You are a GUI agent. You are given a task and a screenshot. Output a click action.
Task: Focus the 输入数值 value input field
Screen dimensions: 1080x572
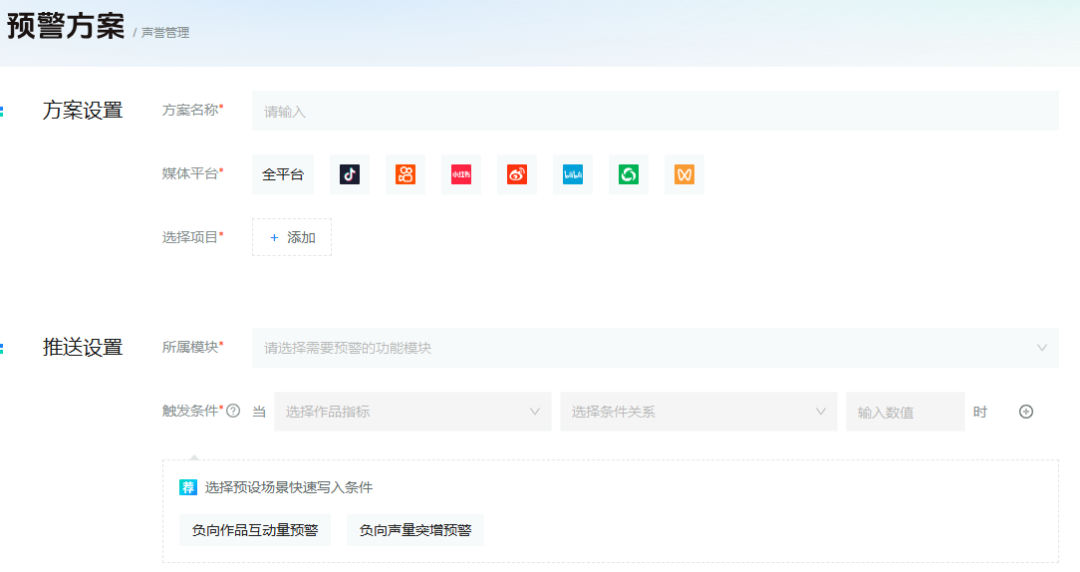tap(905, 411)
